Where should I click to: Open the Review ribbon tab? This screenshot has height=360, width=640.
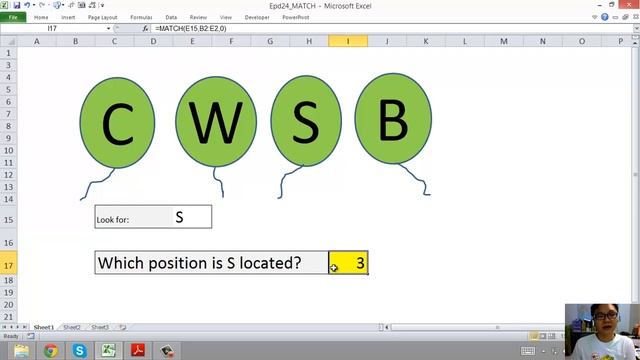pos(198,18)
